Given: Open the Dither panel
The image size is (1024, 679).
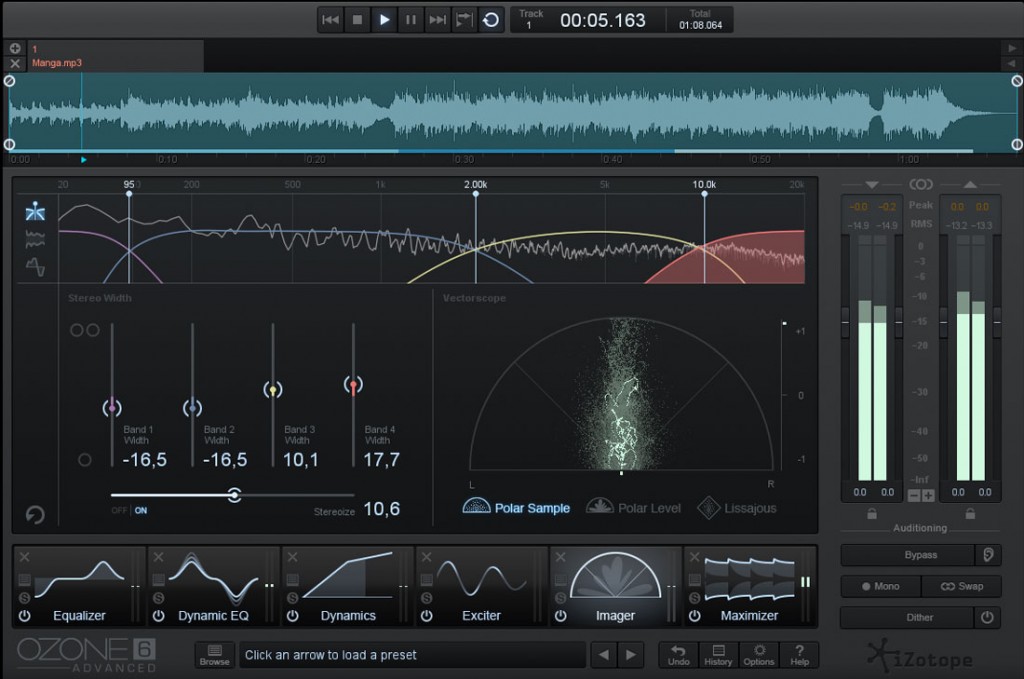Looking at the screenshot, I should coord(907,617).
